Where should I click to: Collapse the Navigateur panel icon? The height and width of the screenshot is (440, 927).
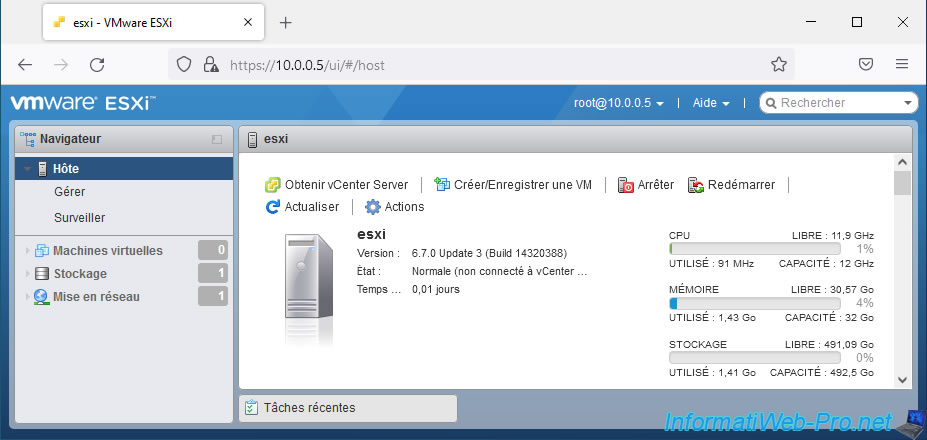coord(217,140)
